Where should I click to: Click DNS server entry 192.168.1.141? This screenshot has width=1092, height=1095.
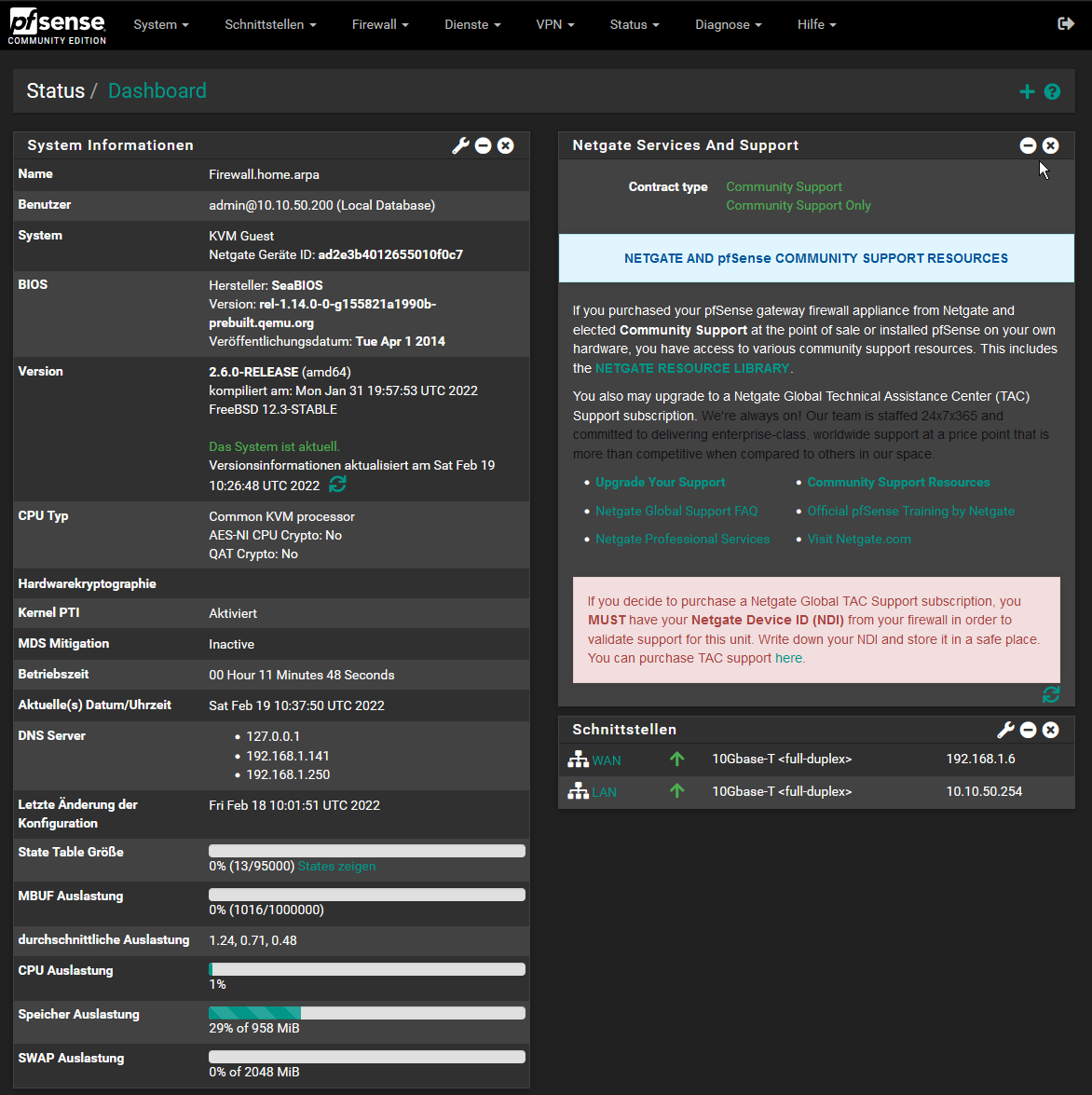pyautogui.click(x=288, y=756)
